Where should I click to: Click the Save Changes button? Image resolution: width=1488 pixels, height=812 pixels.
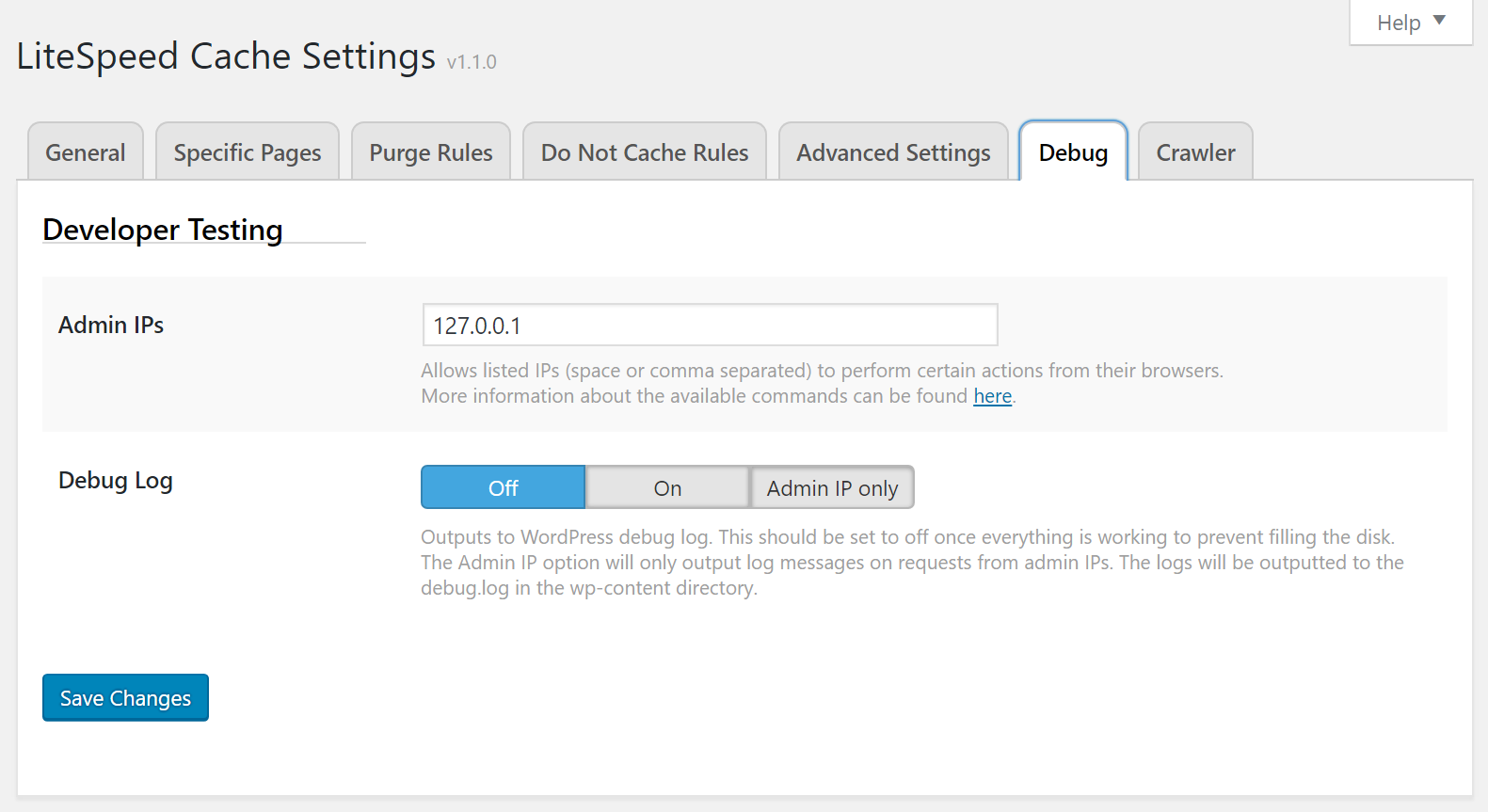click(x=125, y=697)
